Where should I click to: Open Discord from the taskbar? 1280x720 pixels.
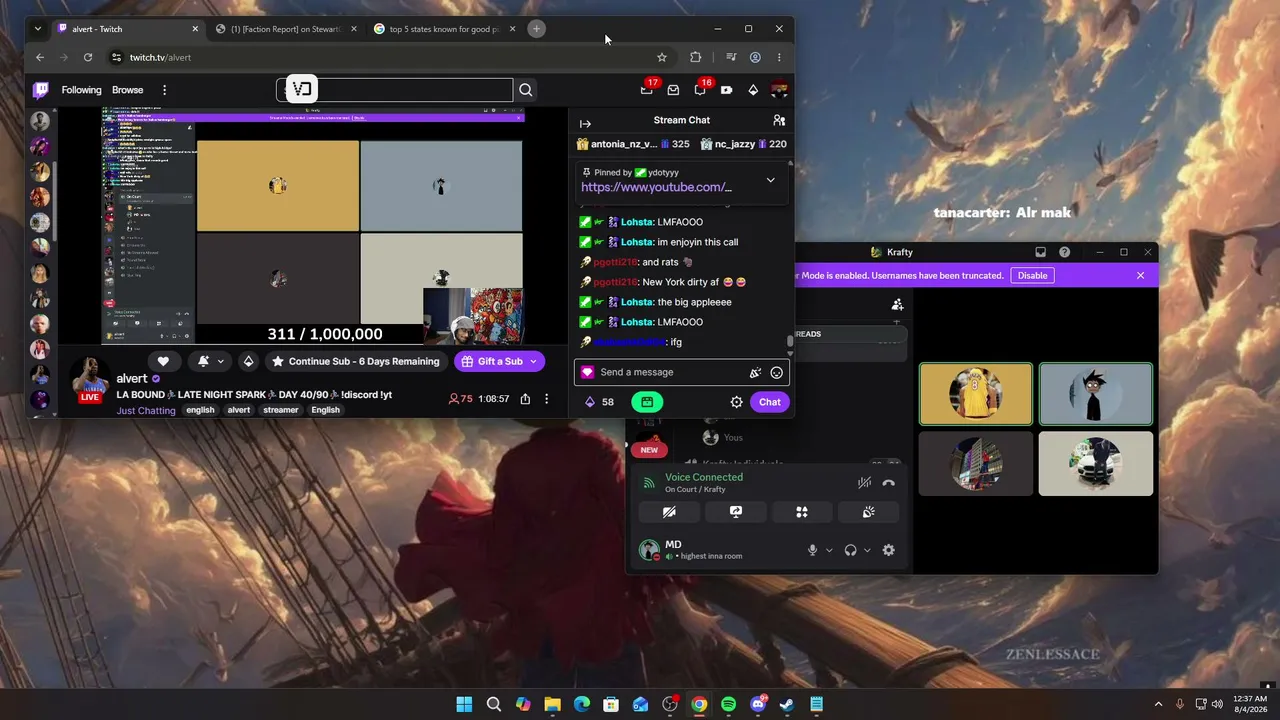coord(758,704)
